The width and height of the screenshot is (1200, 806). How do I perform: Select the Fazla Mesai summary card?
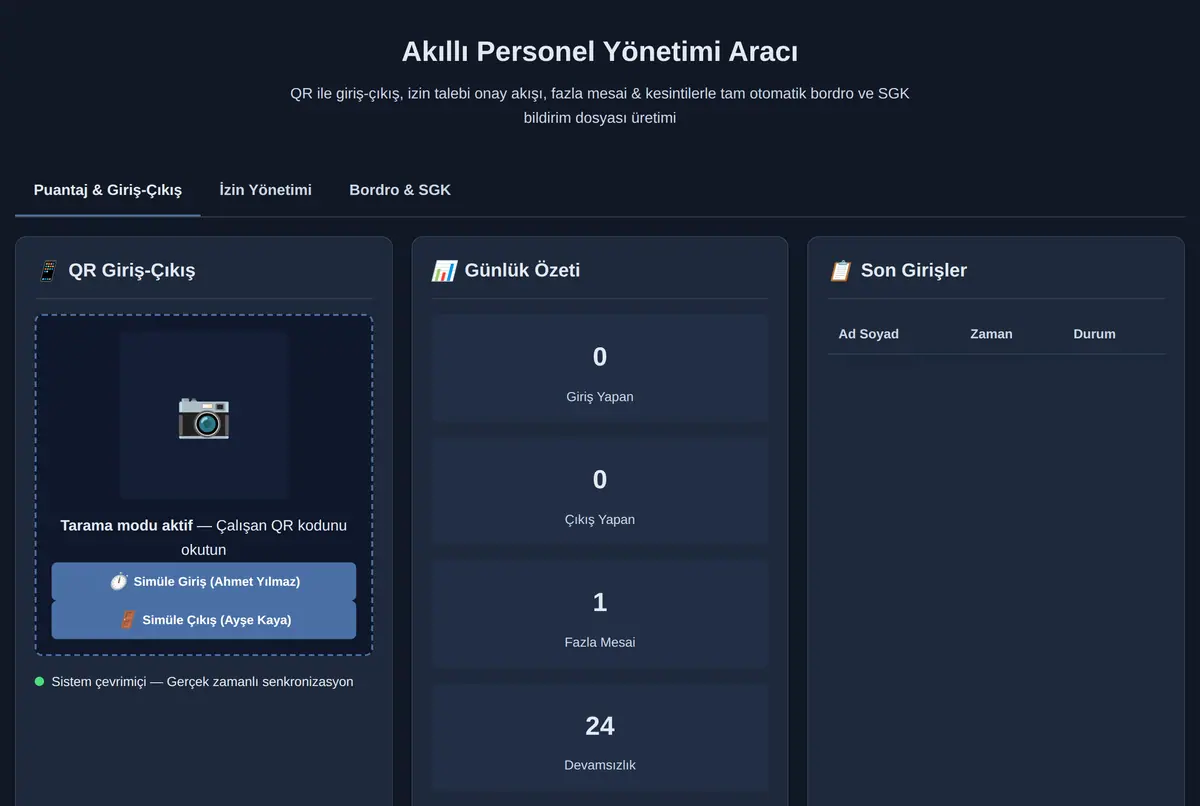pos(600,614)
